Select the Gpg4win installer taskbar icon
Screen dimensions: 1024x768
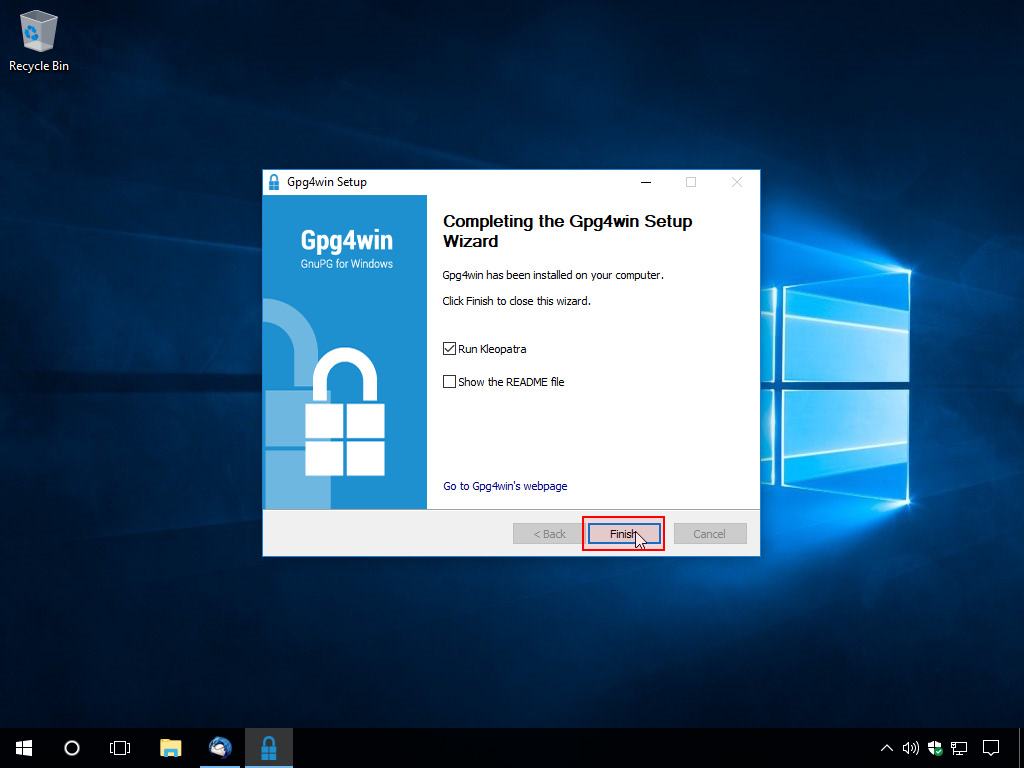point(269,747)
